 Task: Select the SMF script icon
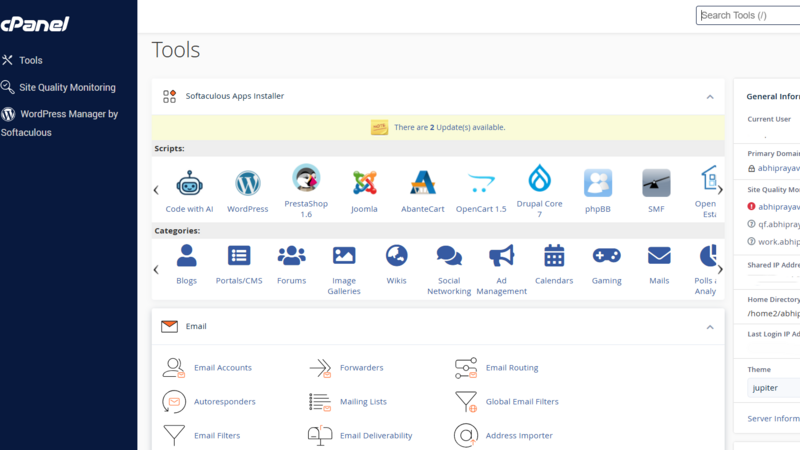coord(656,183)
